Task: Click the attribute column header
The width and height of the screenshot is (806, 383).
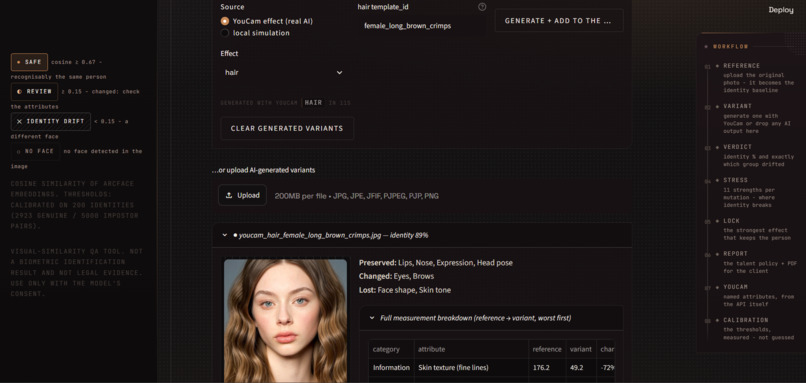Action: tap(471, 349)
